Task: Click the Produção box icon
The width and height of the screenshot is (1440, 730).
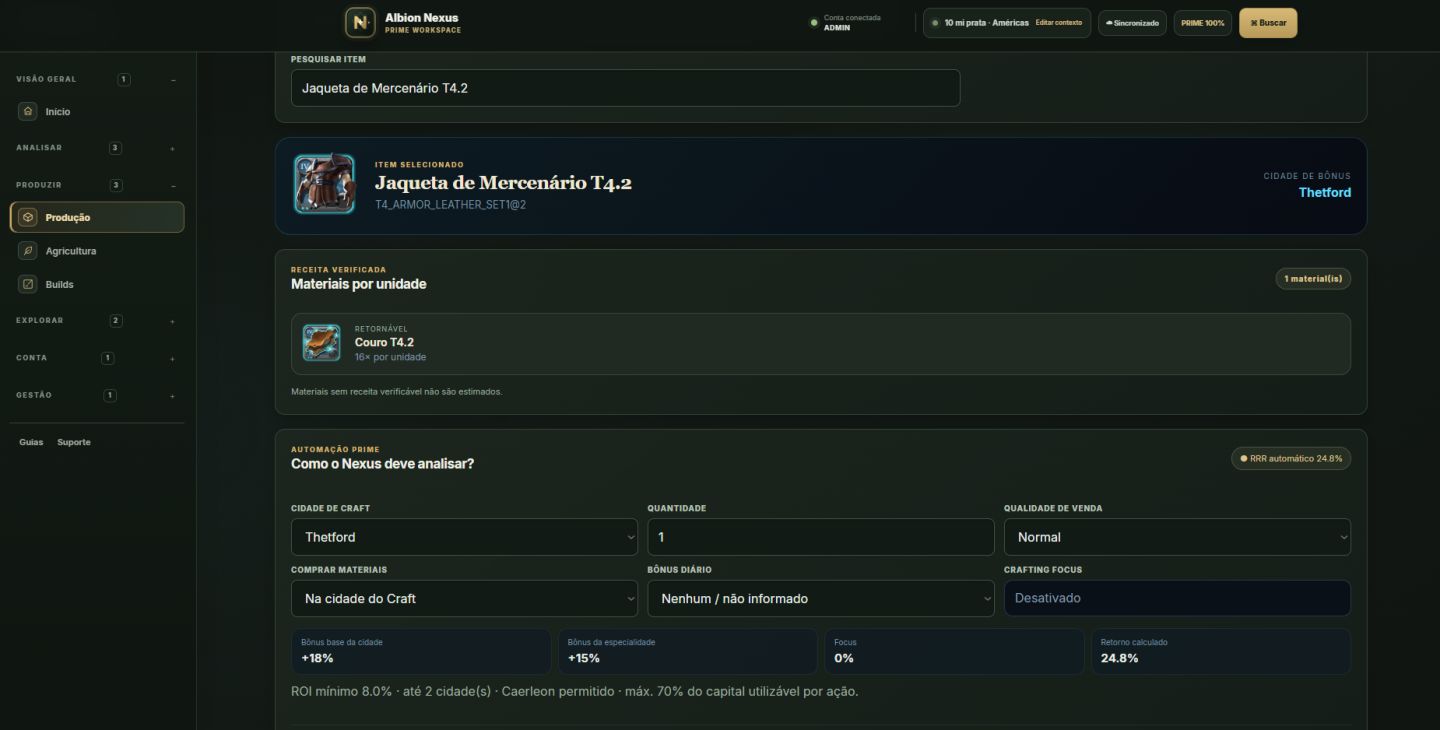Action: [28, 217]
